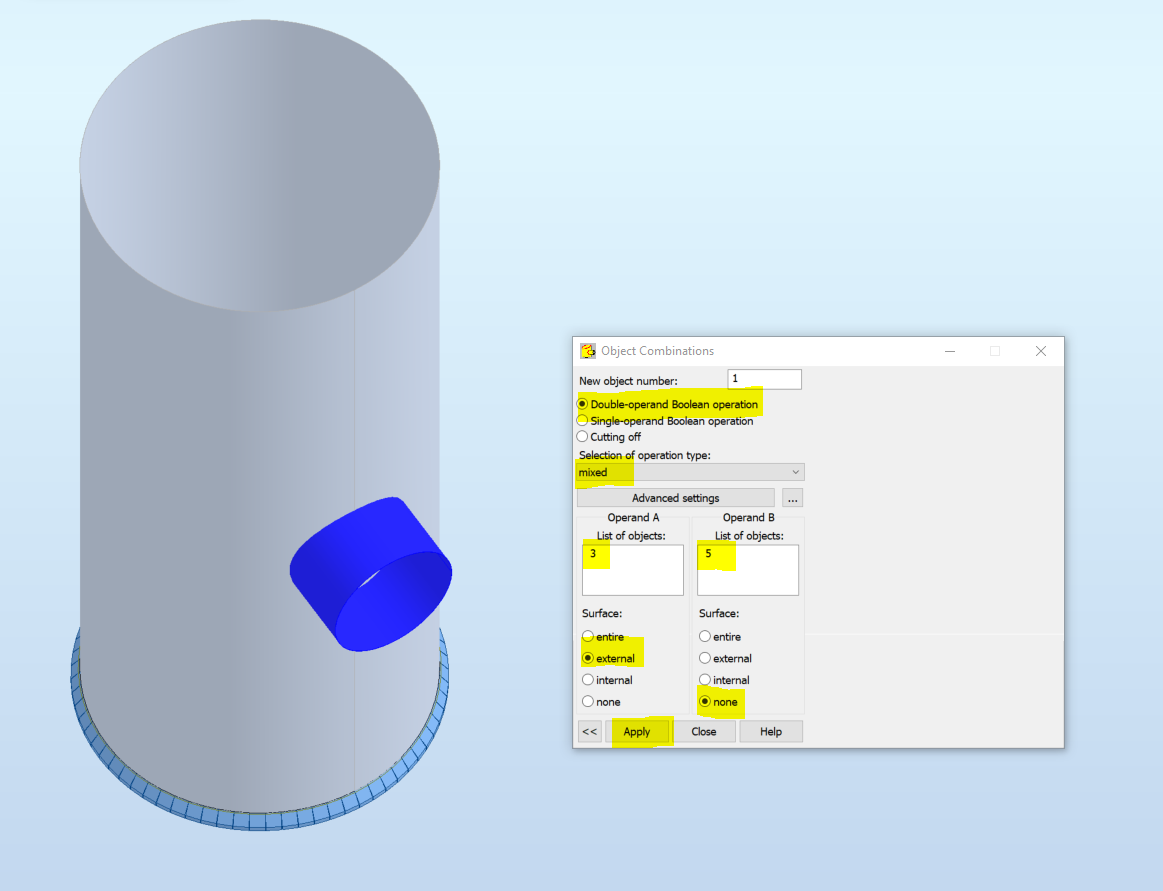Open Help for Object Combinations

(x=770, y=731)
